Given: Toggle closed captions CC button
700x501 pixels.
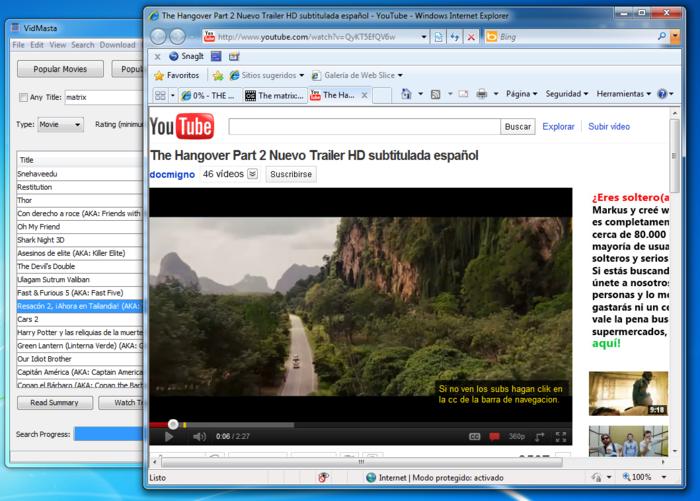Looking at the screenshot, I should [x=475, y=436].
